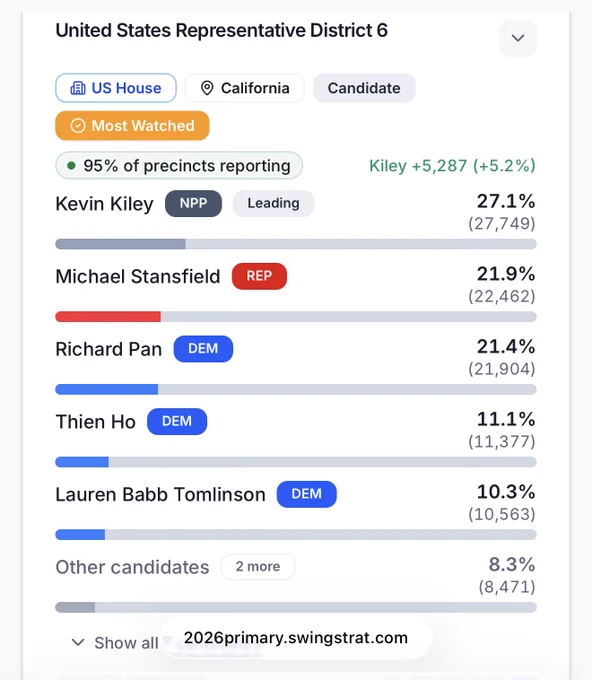The image size is (592, 680).
Task: Select the California filter chip
Action: 245,88
